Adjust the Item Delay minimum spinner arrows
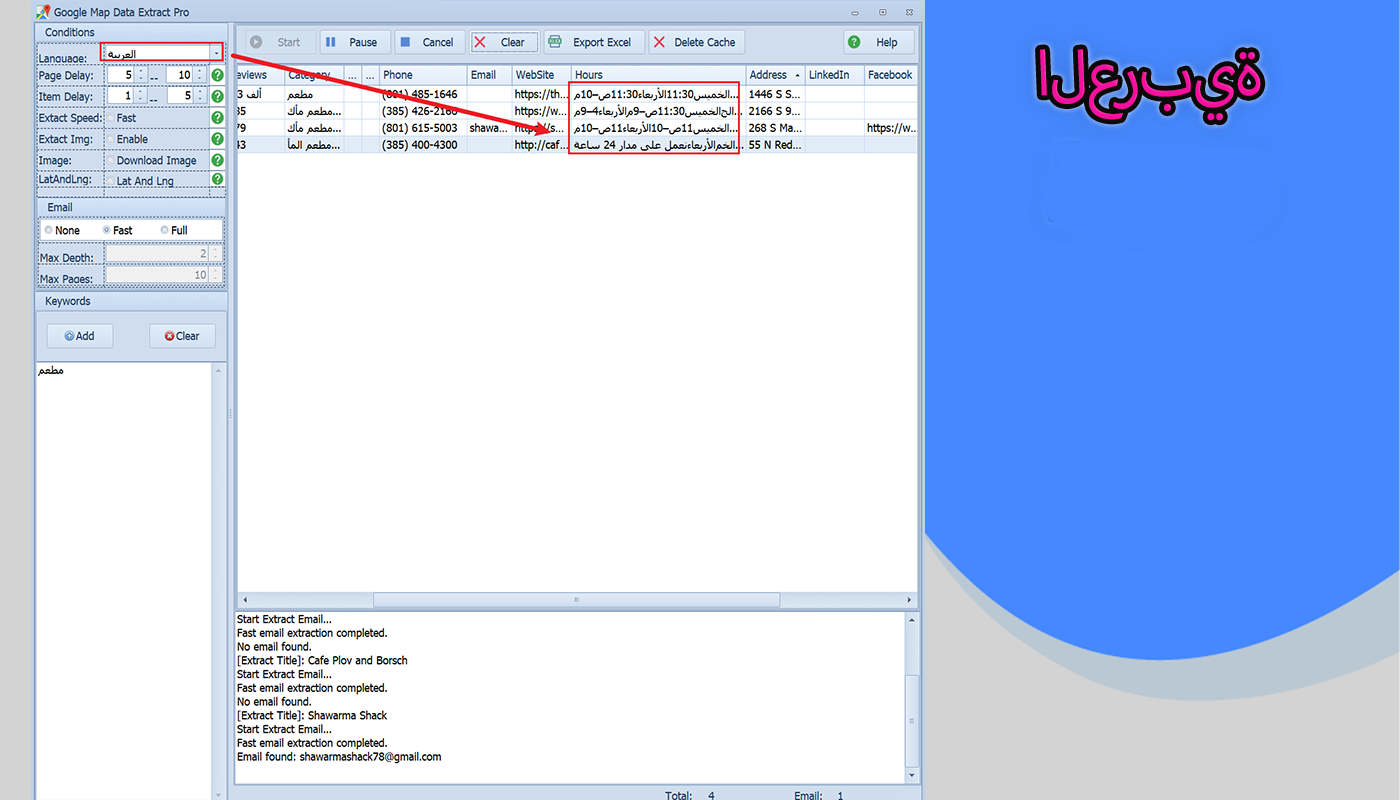This screenshot has width=1400, height=800. click(x=140, y=96)
